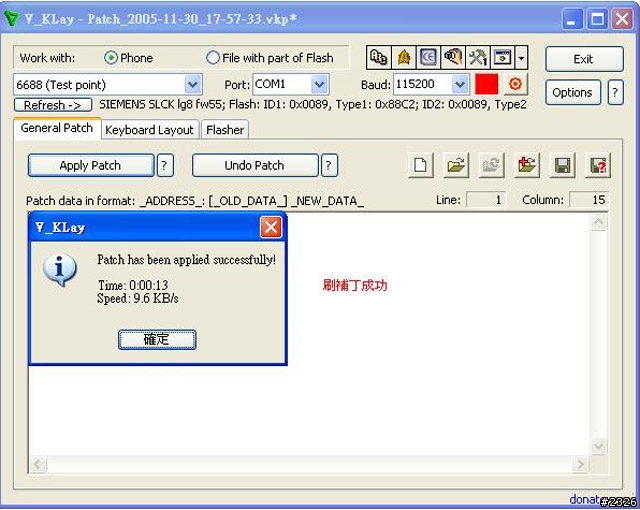The width and height of the screenshot is (640, 510).
Task: Click the 'Time: 0:00:13' text
Action: click(x=133, y=285)
